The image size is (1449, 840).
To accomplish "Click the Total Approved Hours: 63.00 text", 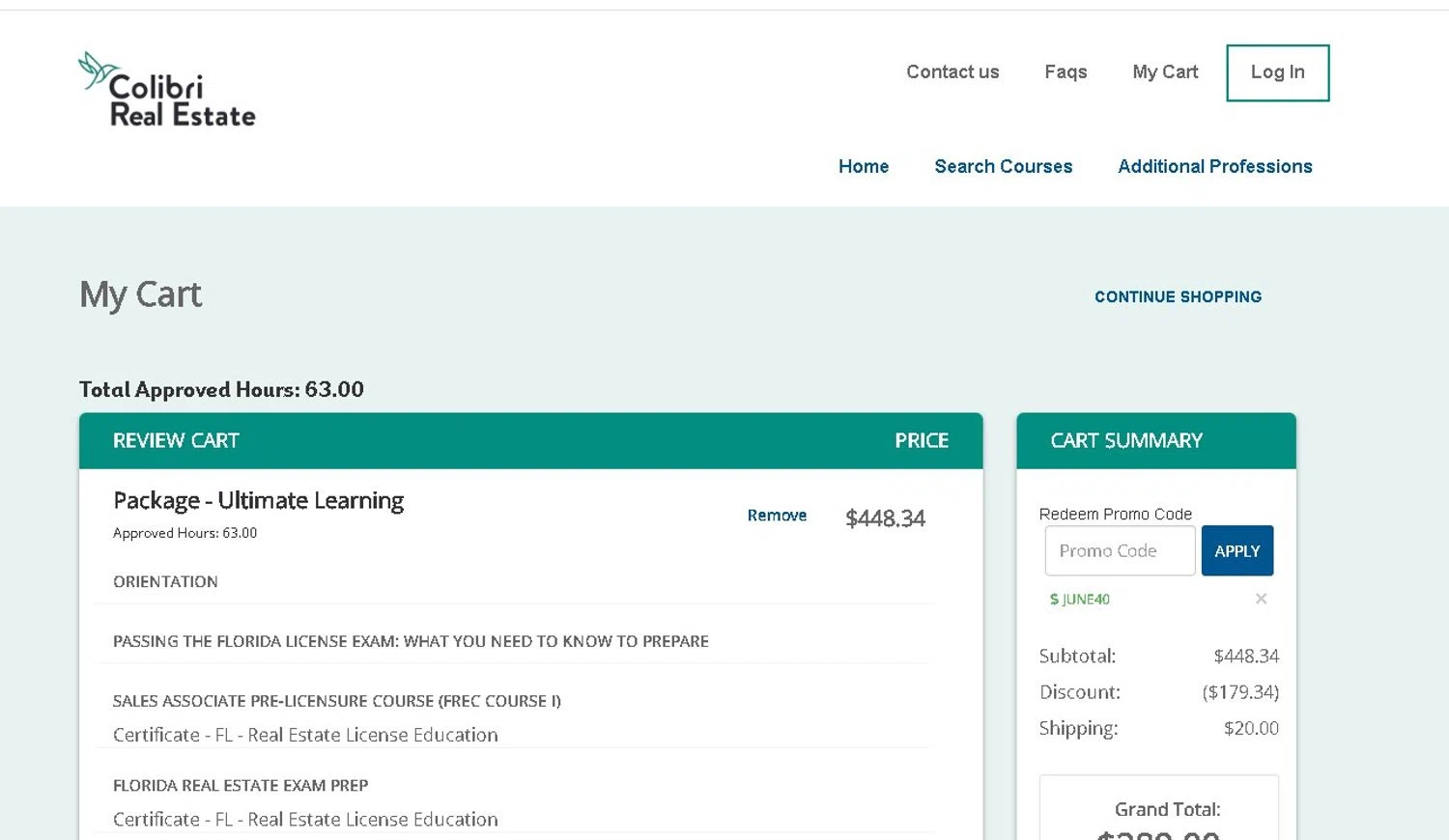I will click(x=221, y=389).
